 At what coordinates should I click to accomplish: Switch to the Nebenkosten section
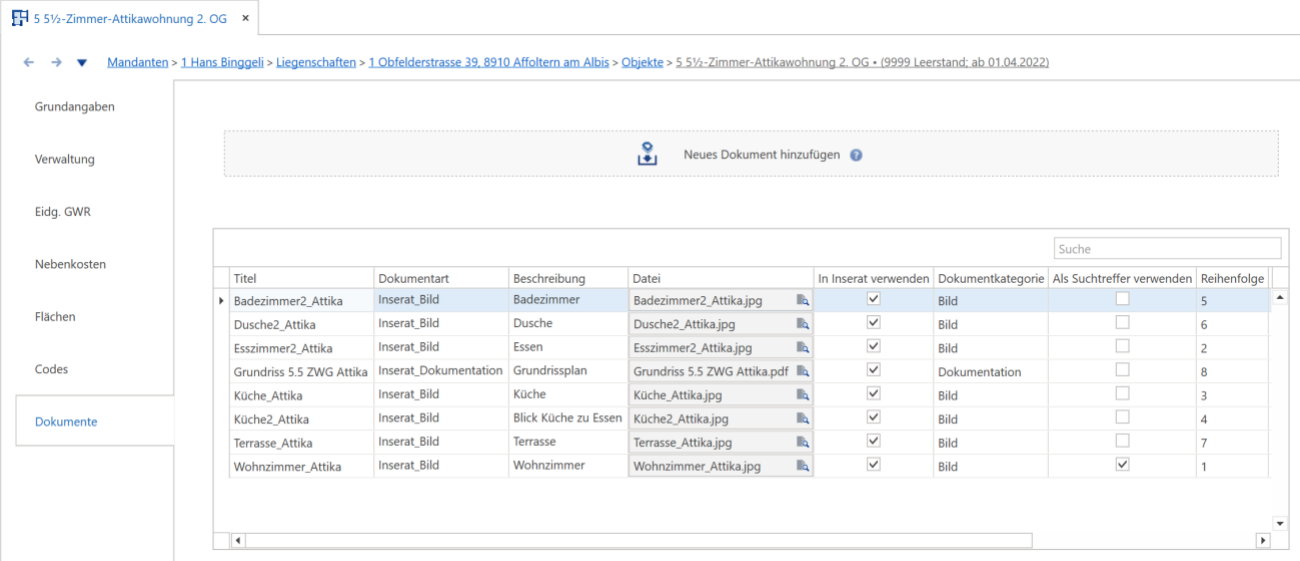[70, 264]
